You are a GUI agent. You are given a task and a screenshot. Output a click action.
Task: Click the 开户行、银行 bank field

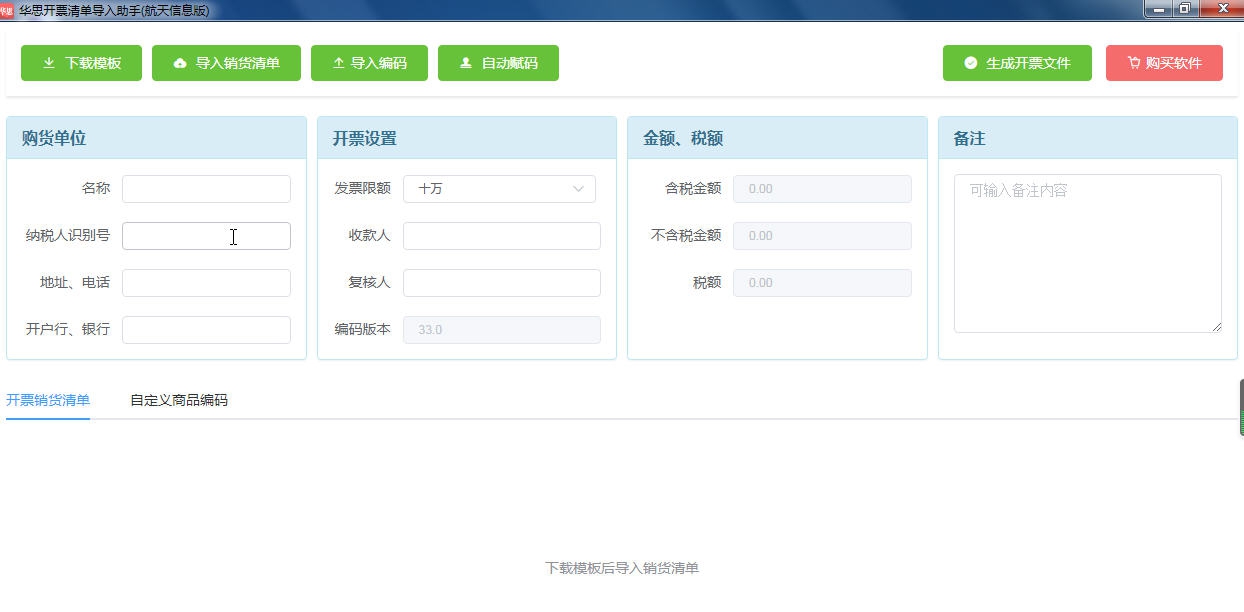[x=206, y=329]
